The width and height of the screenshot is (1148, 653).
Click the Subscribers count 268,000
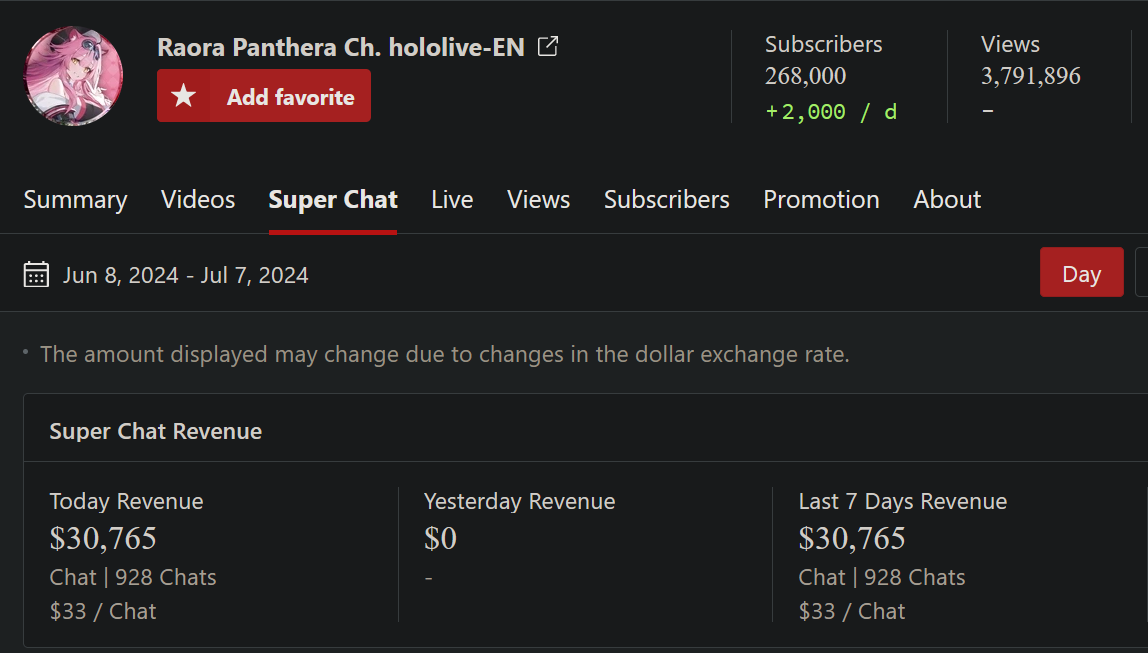click(x=805, y=76)
